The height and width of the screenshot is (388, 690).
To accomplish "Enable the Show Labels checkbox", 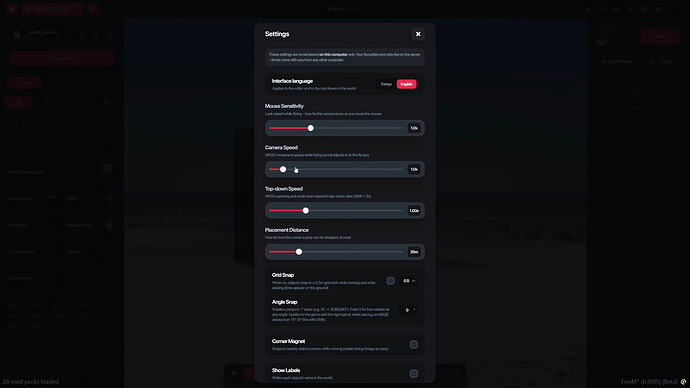I will coord(414,373).
